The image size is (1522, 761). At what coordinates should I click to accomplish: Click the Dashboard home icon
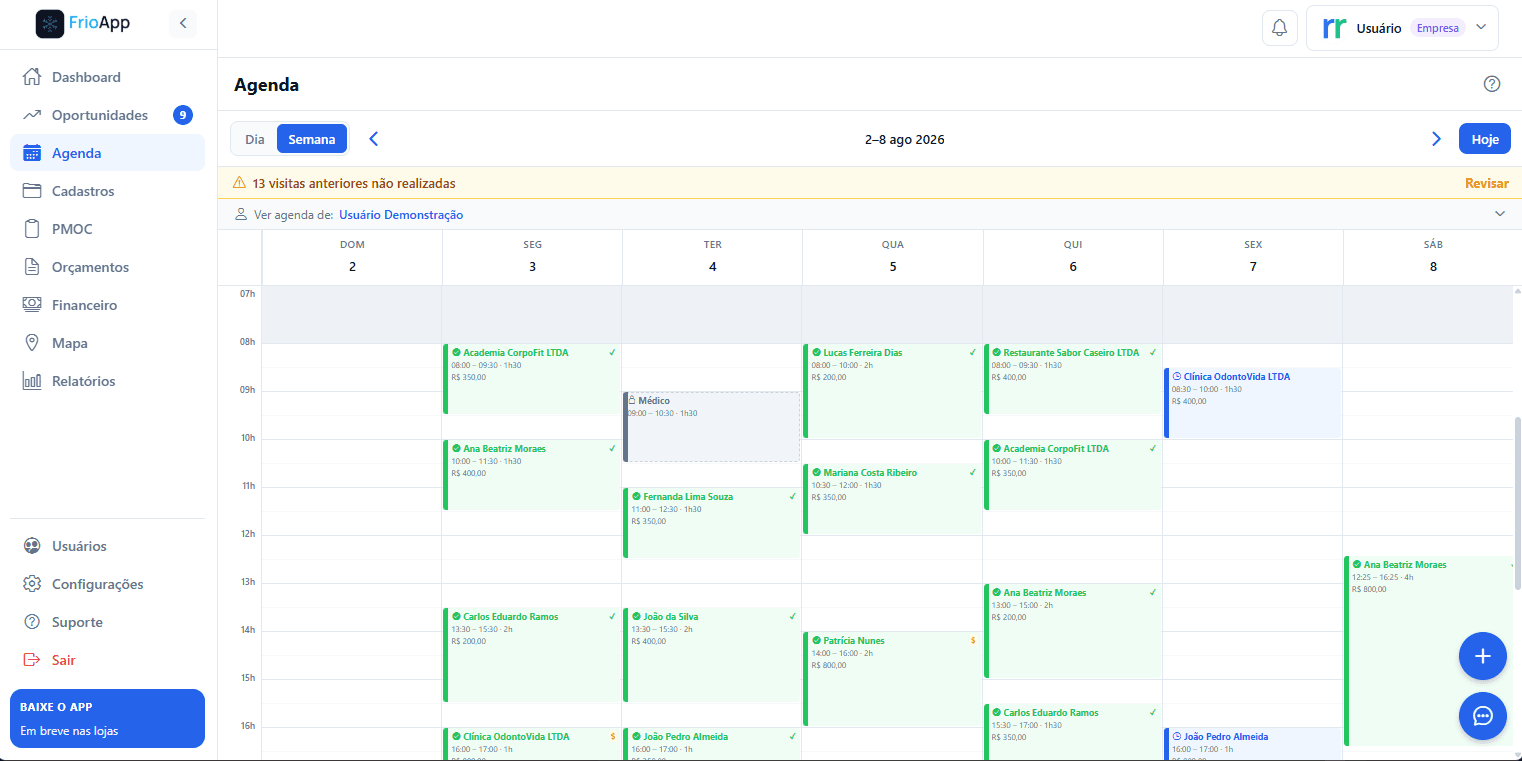32,77
